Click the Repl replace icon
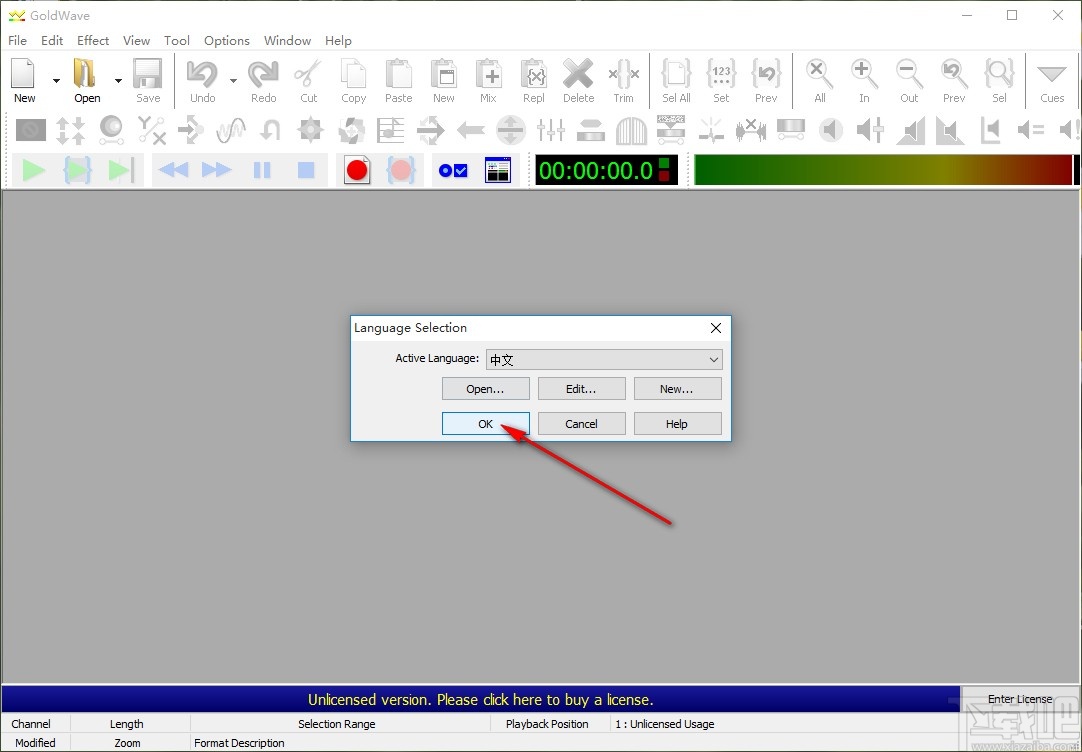 click(x=533, y=73)
